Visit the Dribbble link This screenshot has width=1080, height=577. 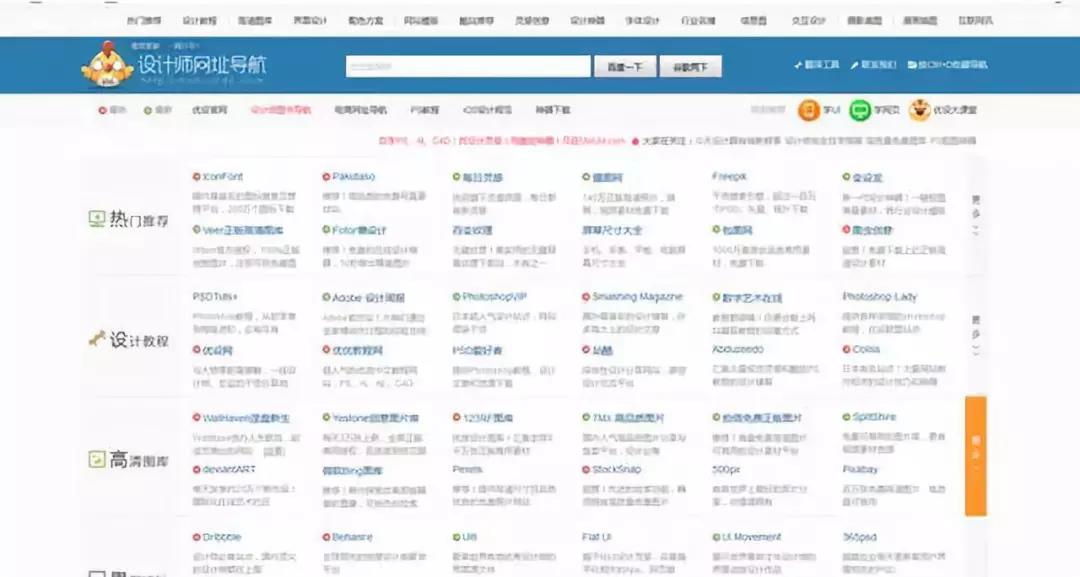point(222,536)
